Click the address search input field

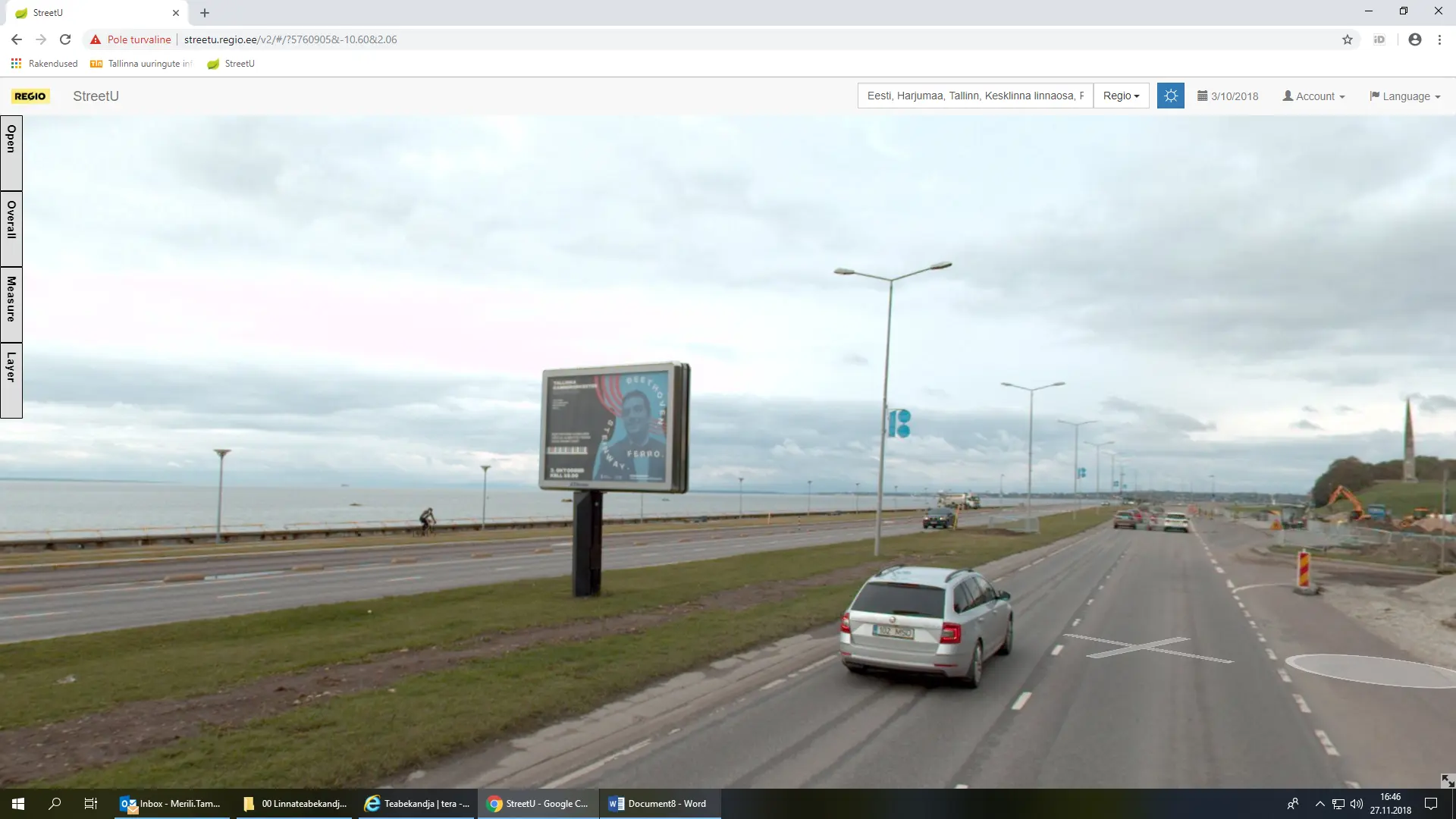click(x=974, y=96)
